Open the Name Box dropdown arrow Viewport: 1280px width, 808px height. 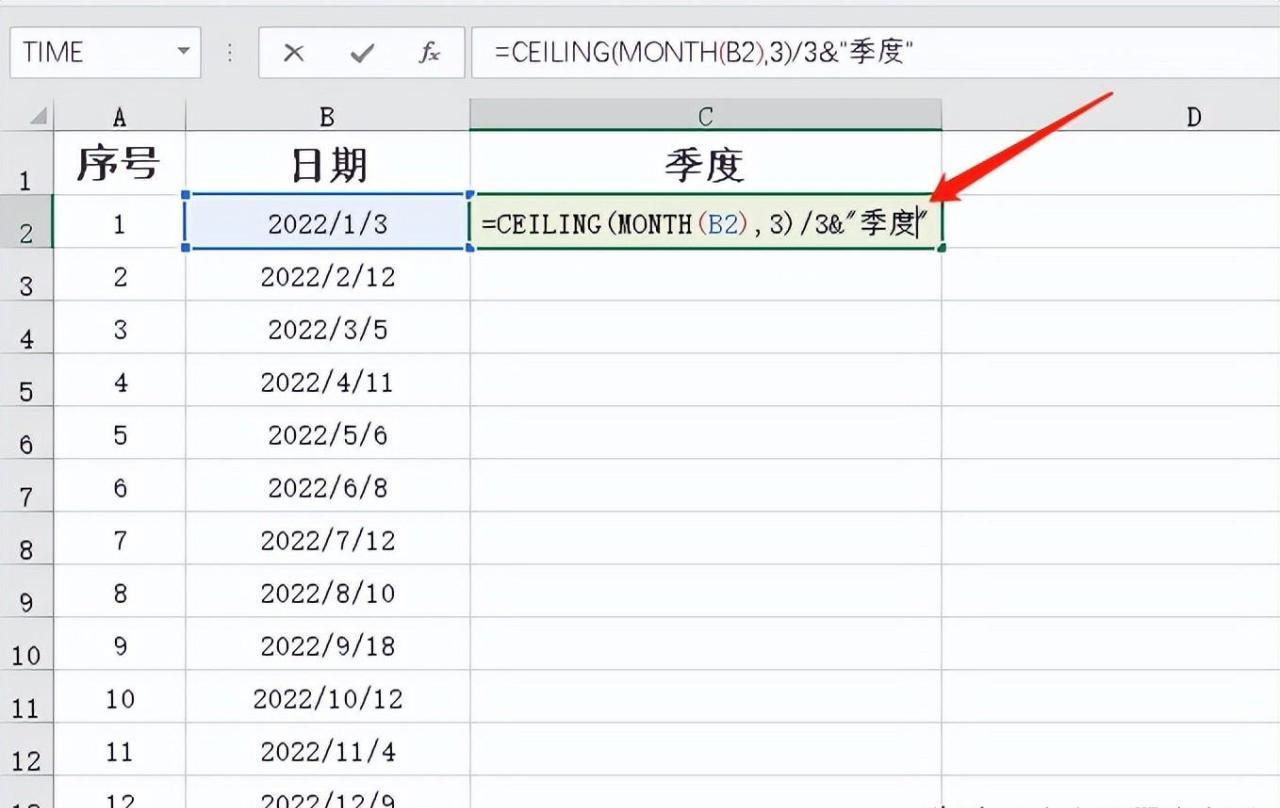(x=183, y=52)
